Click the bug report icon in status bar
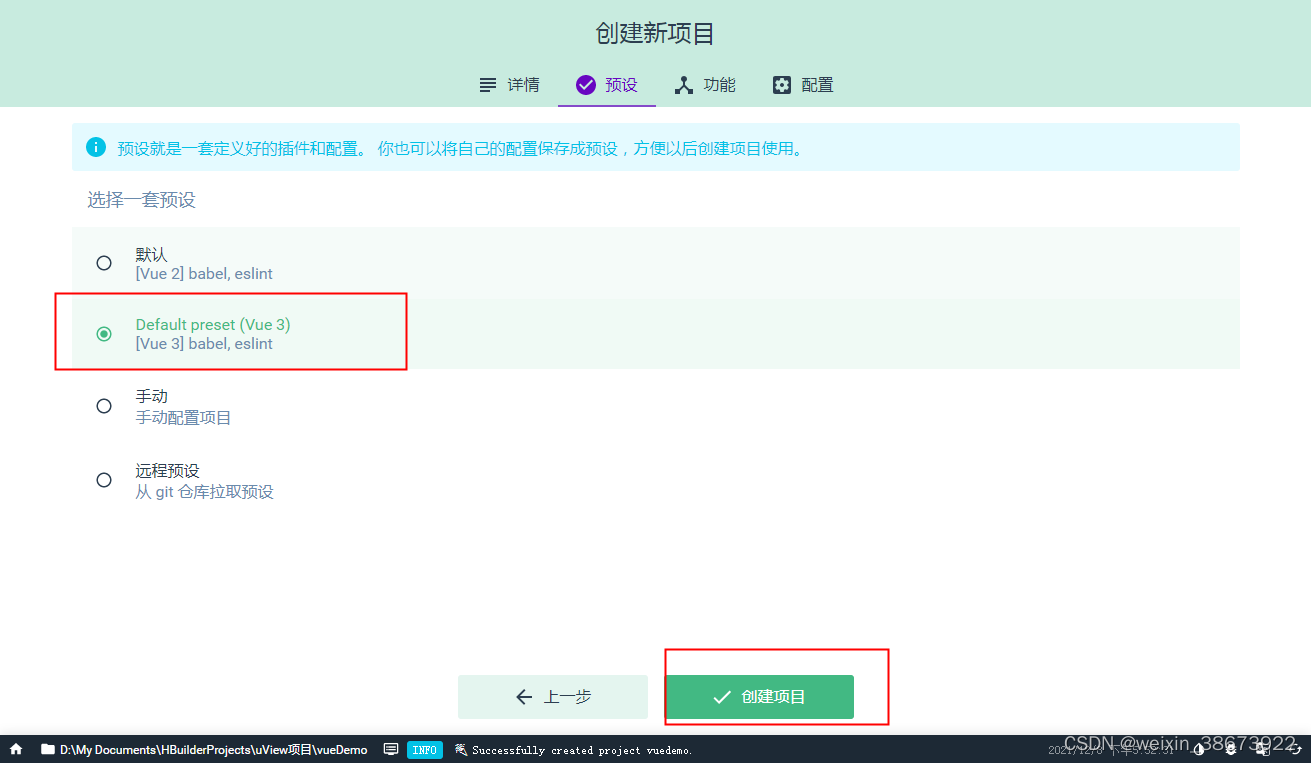 coord(1231,749)
